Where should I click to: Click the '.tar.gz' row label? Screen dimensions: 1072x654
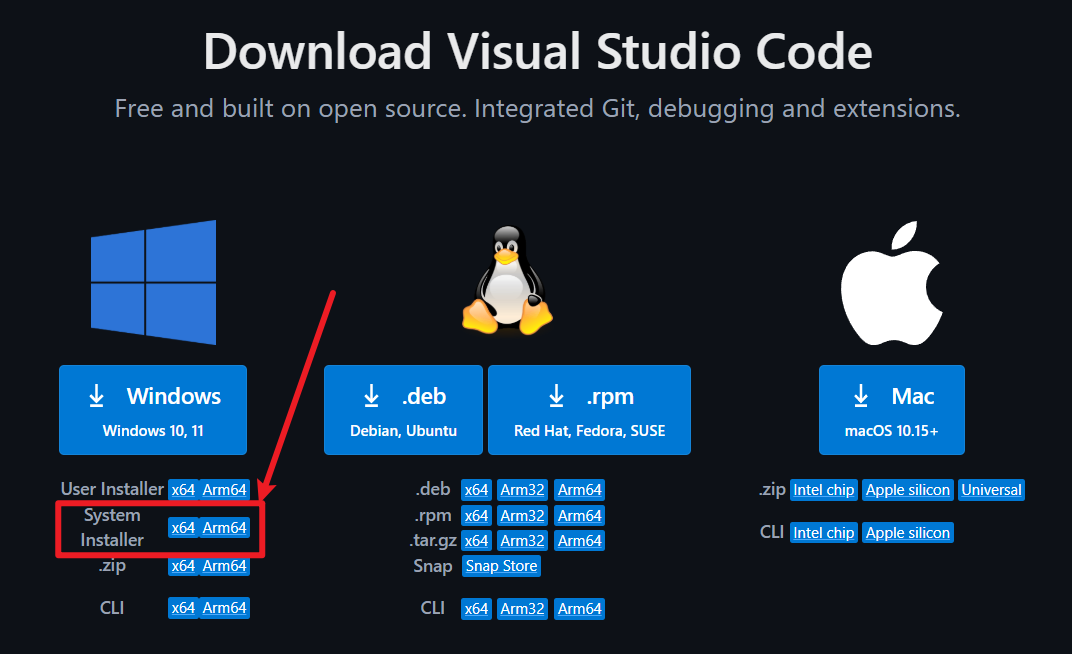pos(433,541)
